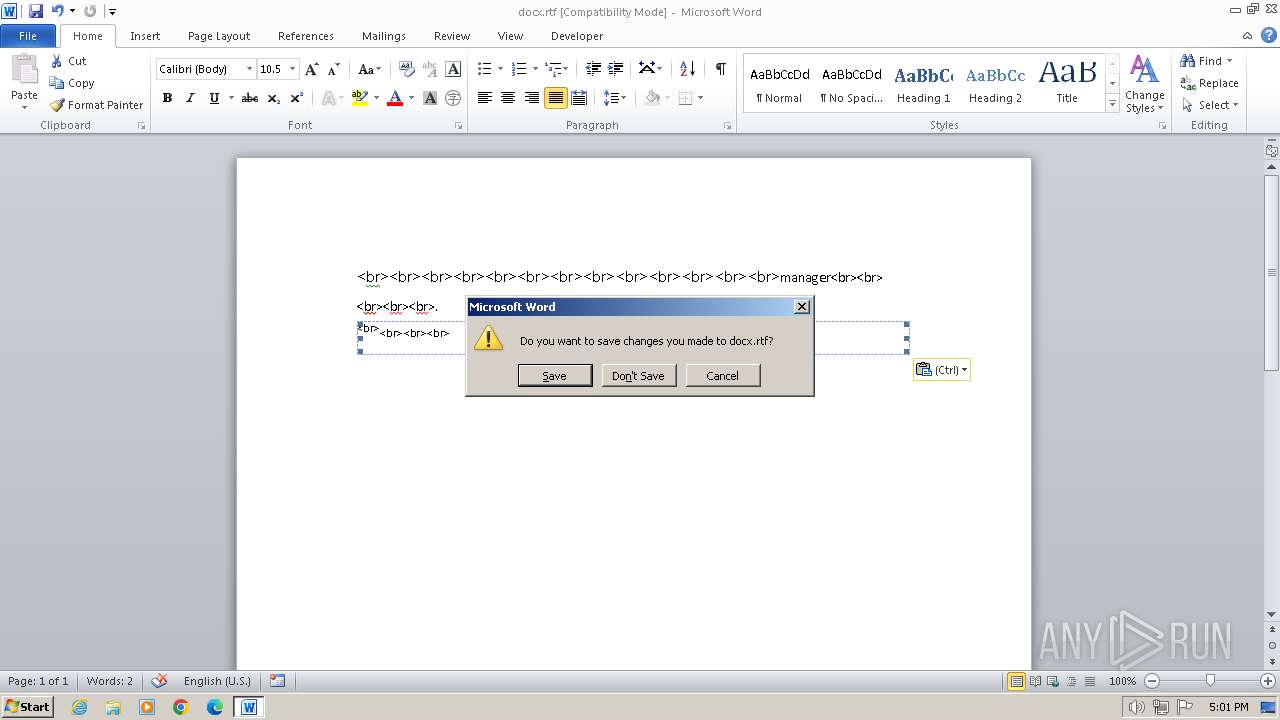Open Word Help icon
1280x720 pixels.
tap(1269, 35)
